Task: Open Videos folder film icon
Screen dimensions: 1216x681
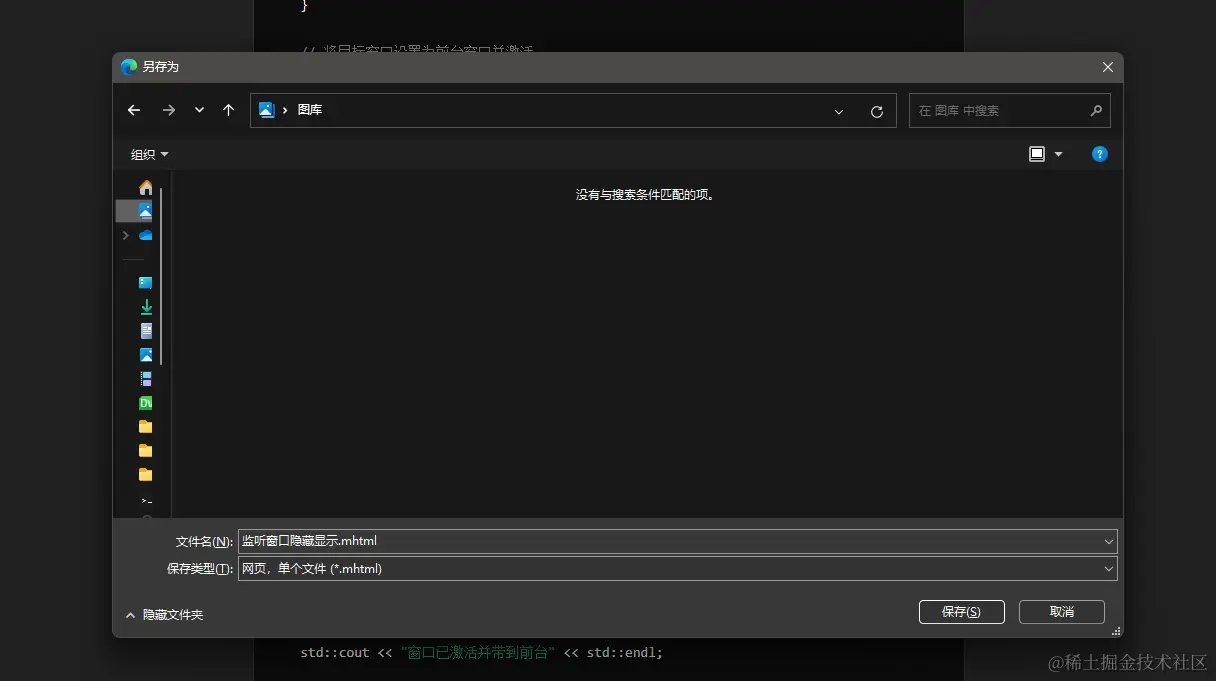Action: click(x=146, y=379)
